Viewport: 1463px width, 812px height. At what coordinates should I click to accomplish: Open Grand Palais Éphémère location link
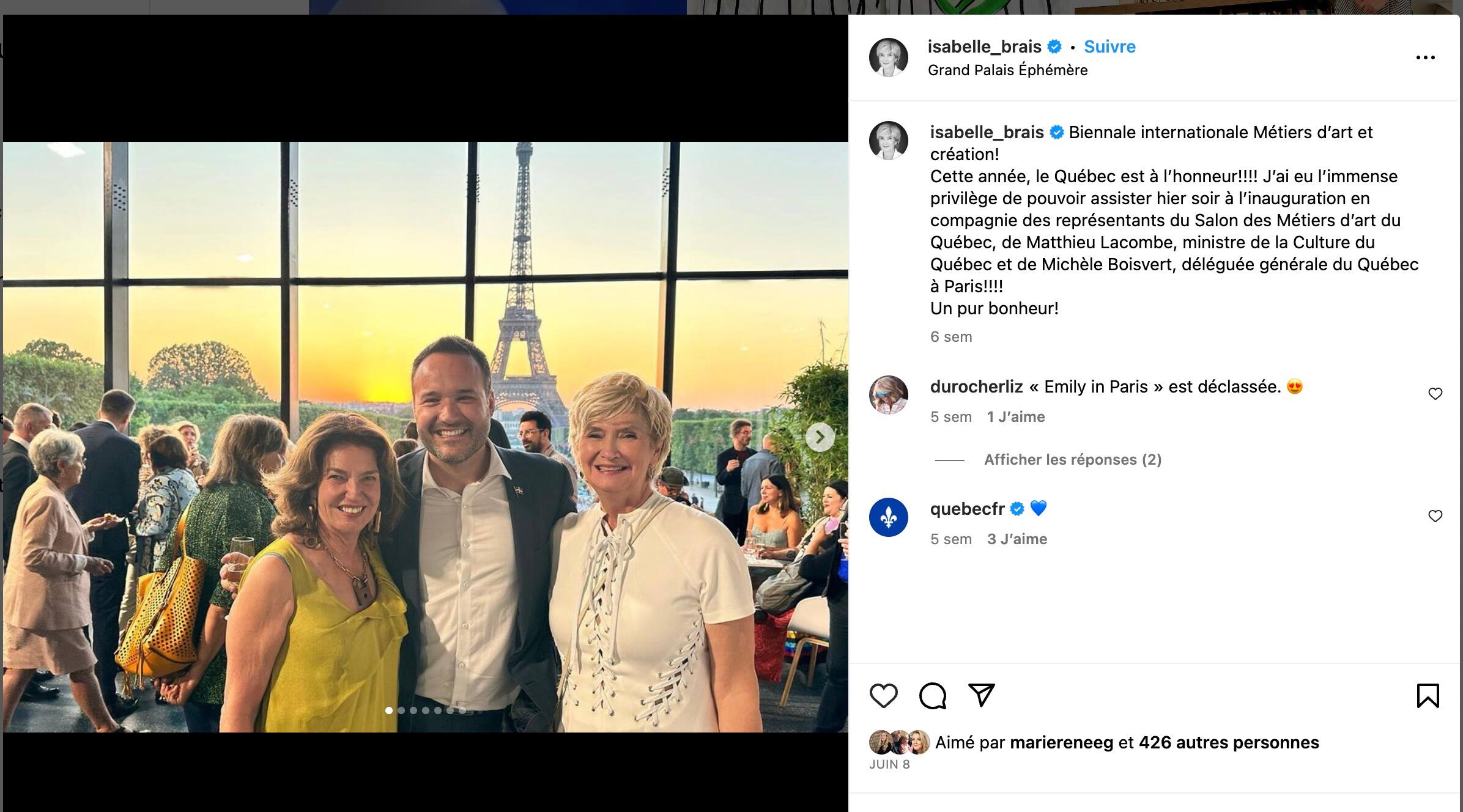pos(1007,70)
